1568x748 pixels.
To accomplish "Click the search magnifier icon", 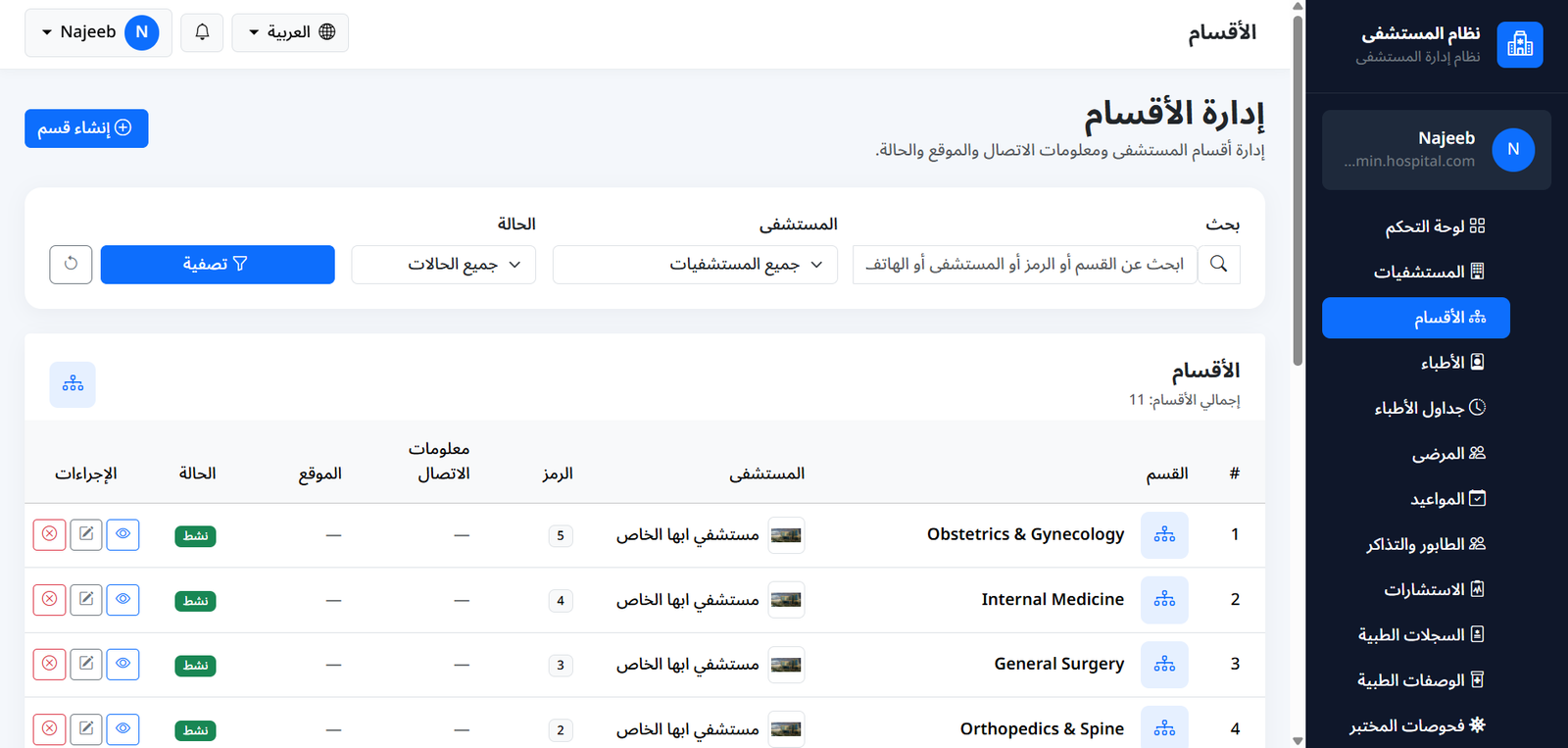I will [1219, 265].
